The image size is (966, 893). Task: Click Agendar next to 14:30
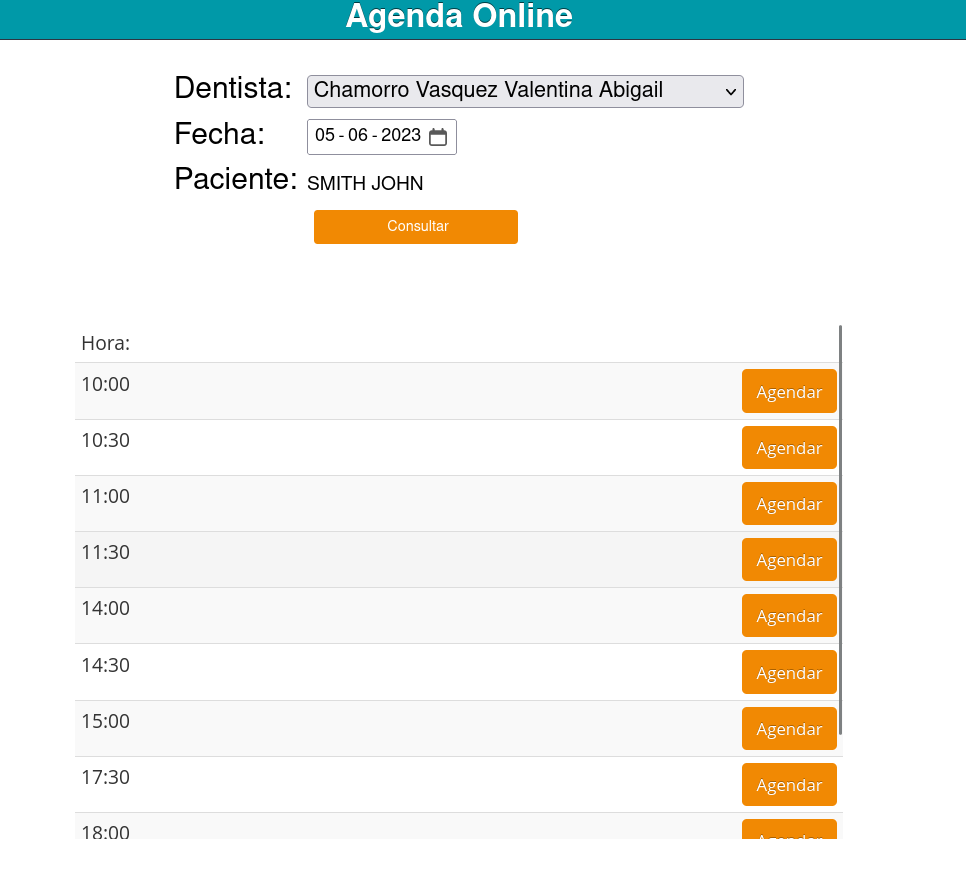coord(789,673)
